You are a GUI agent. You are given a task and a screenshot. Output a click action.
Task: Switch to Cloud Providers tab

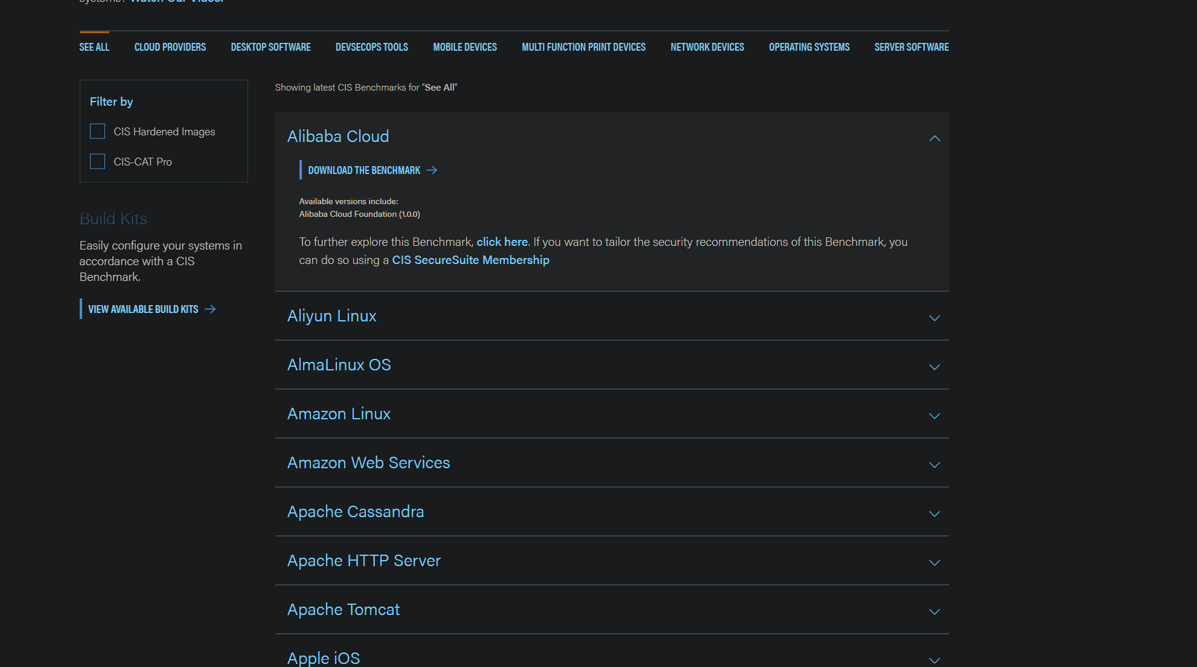tap(170, 47)
